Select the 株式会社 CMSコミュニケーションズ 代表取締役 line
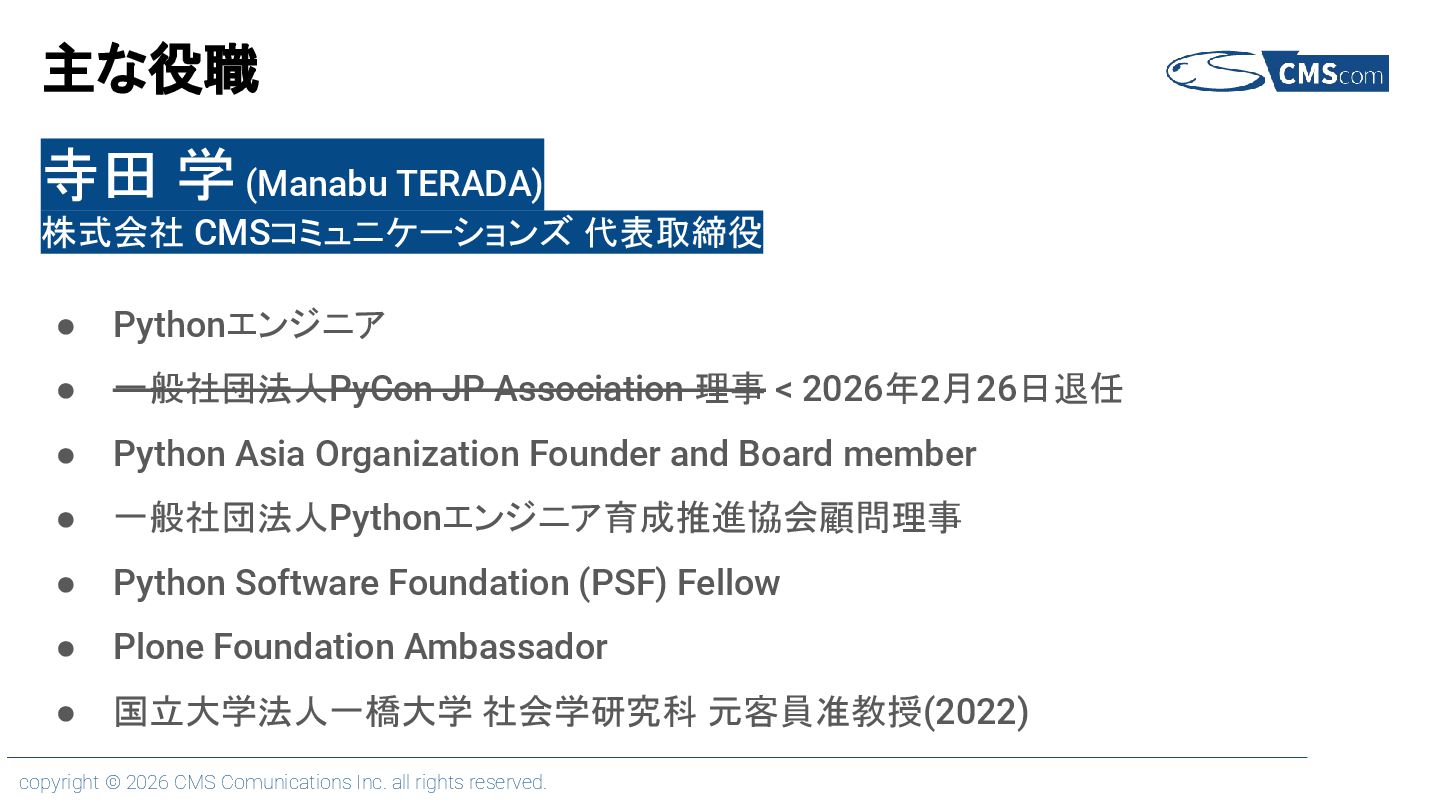1440x810 pixels. [x=402, y=232]
